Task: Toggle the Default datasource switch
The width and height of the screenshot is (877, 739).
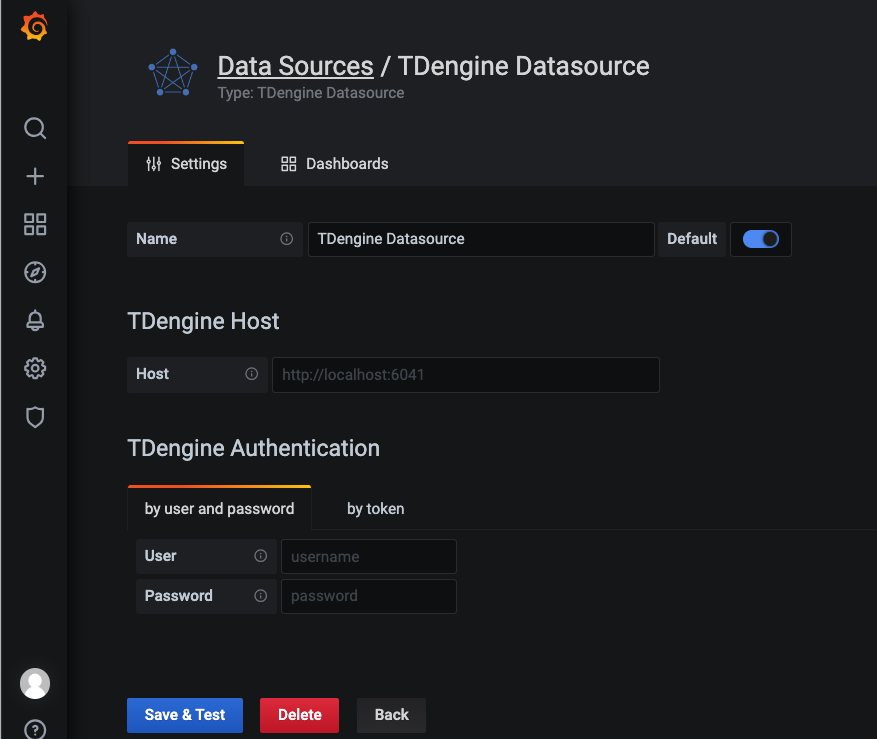Action: [x=761, y=239]
